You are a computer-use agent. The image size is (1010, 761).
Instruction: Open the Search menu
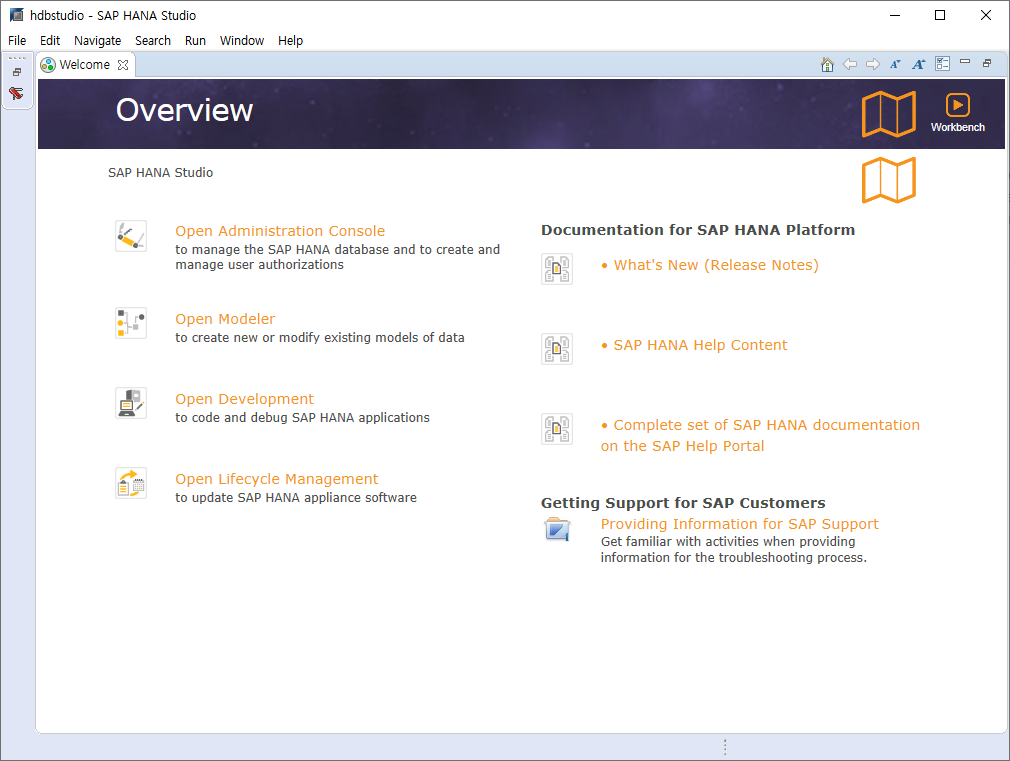(x=153, y=41)
